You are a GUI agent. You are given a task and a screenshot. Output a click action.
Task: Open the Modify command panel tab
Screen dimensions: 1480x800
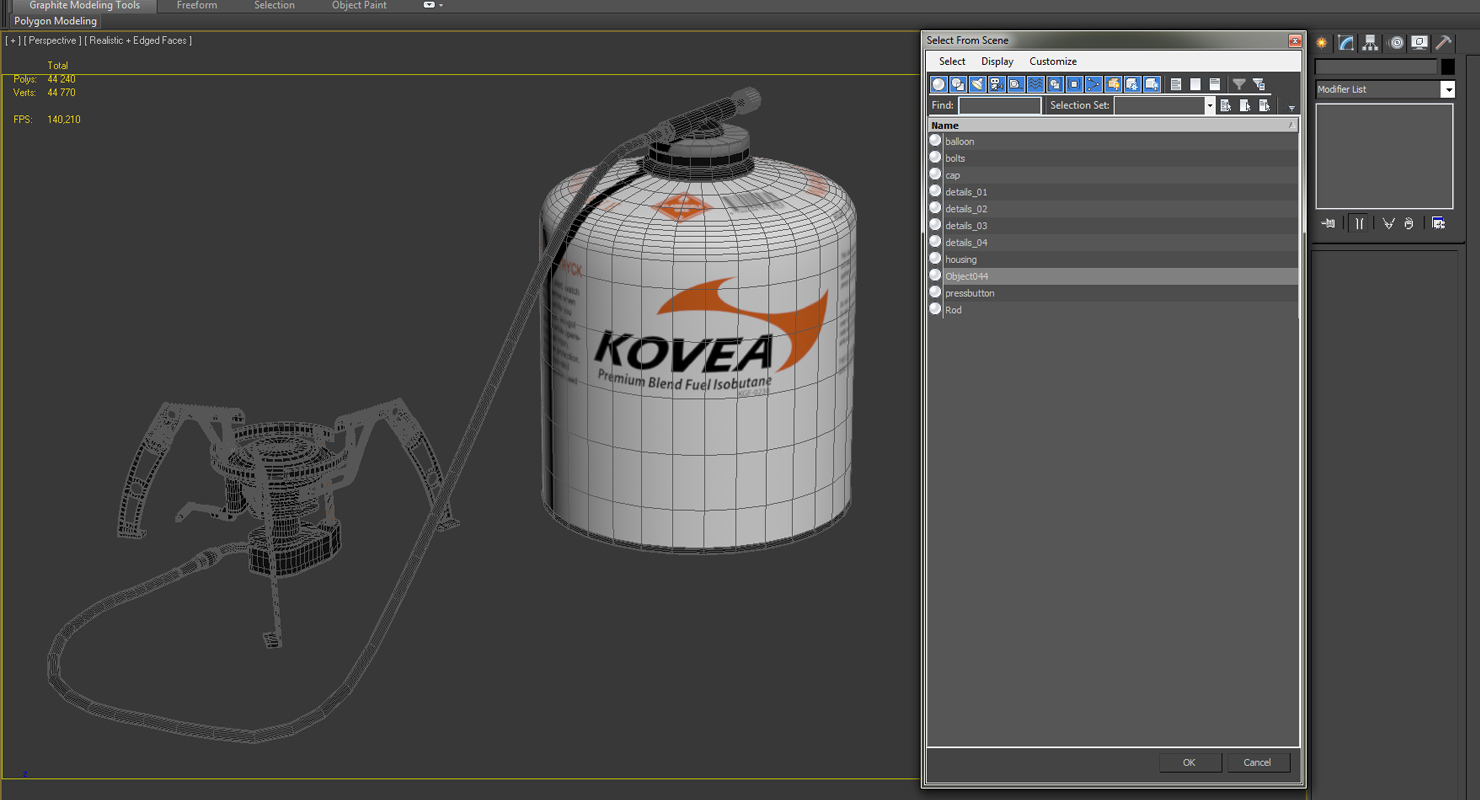click(1346, 43)
